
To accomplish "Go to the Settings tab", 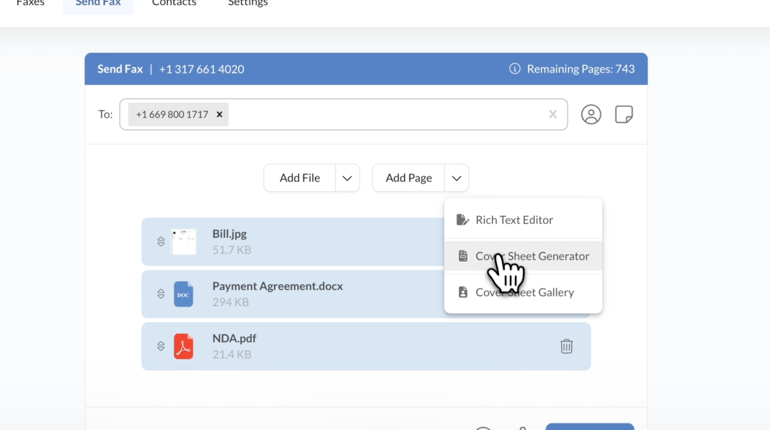I will [248, 3].
